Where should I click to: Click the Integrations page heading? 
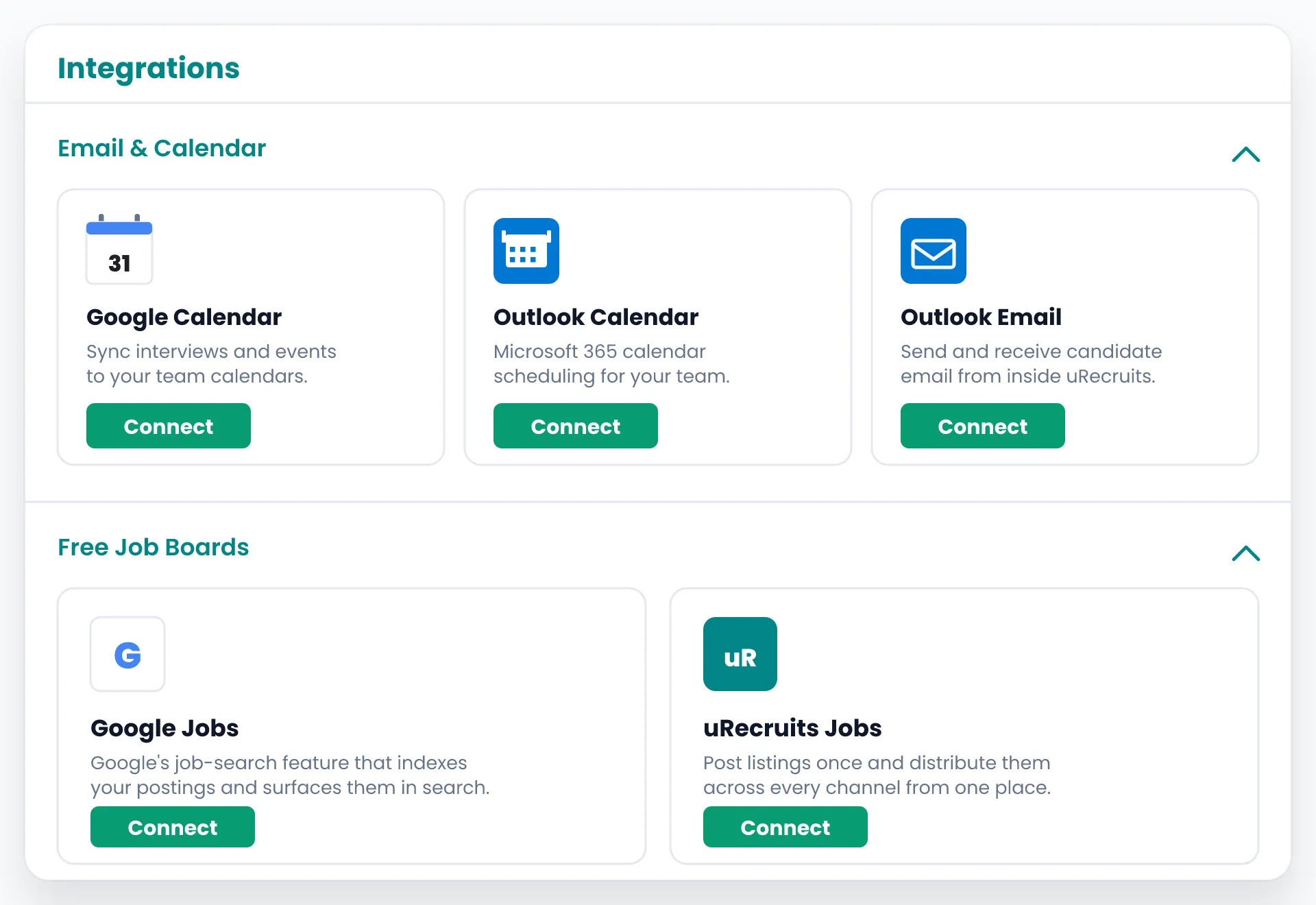(x=149, y=69)
